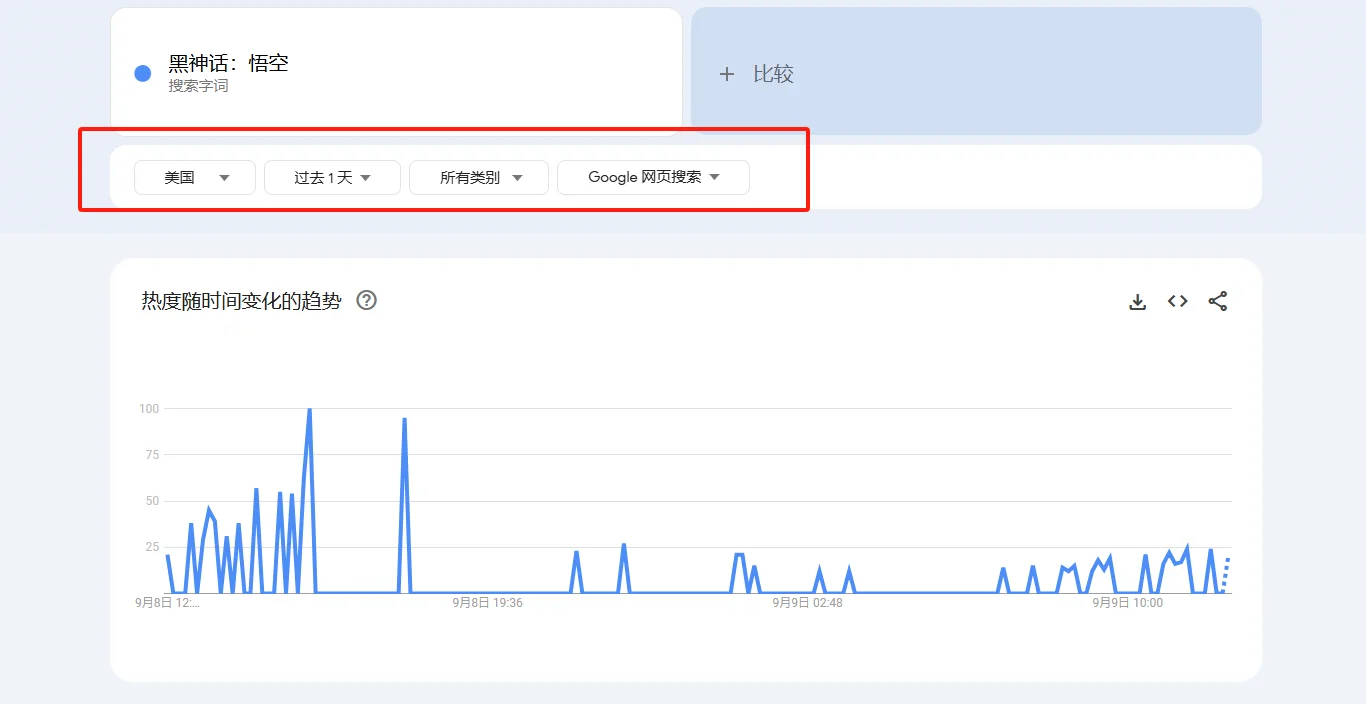1366x704 pixels.
Task: Download the trend chart as CSV
Action: (1137, 301)
